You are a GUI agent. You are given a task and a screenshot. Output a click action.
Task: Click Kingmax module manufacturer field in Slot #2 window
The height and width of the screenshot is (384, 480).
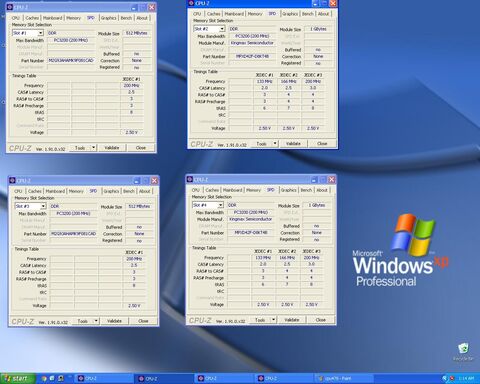pos(252,43)
